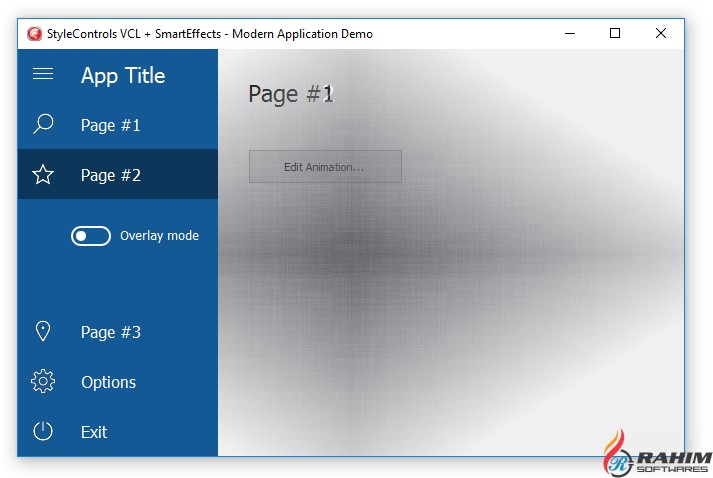The image size is (713, 478).
Task: Click the magnifier icon beside Page #1
Action: tap(43, 125)
